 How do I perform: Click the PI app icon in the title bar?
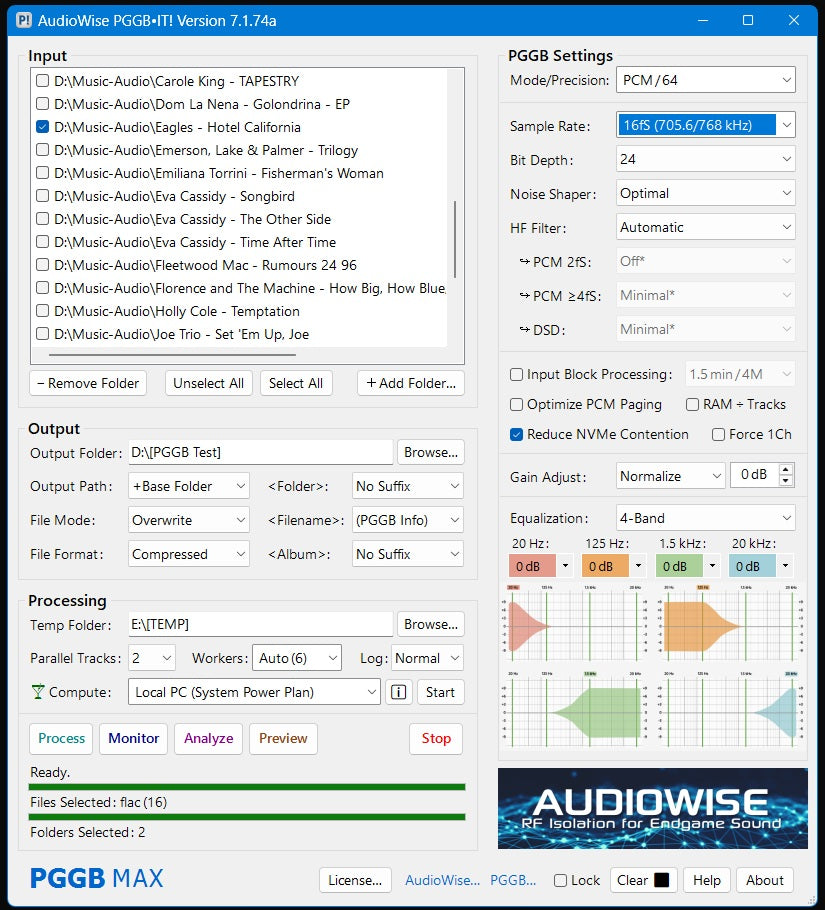[25, 20]
